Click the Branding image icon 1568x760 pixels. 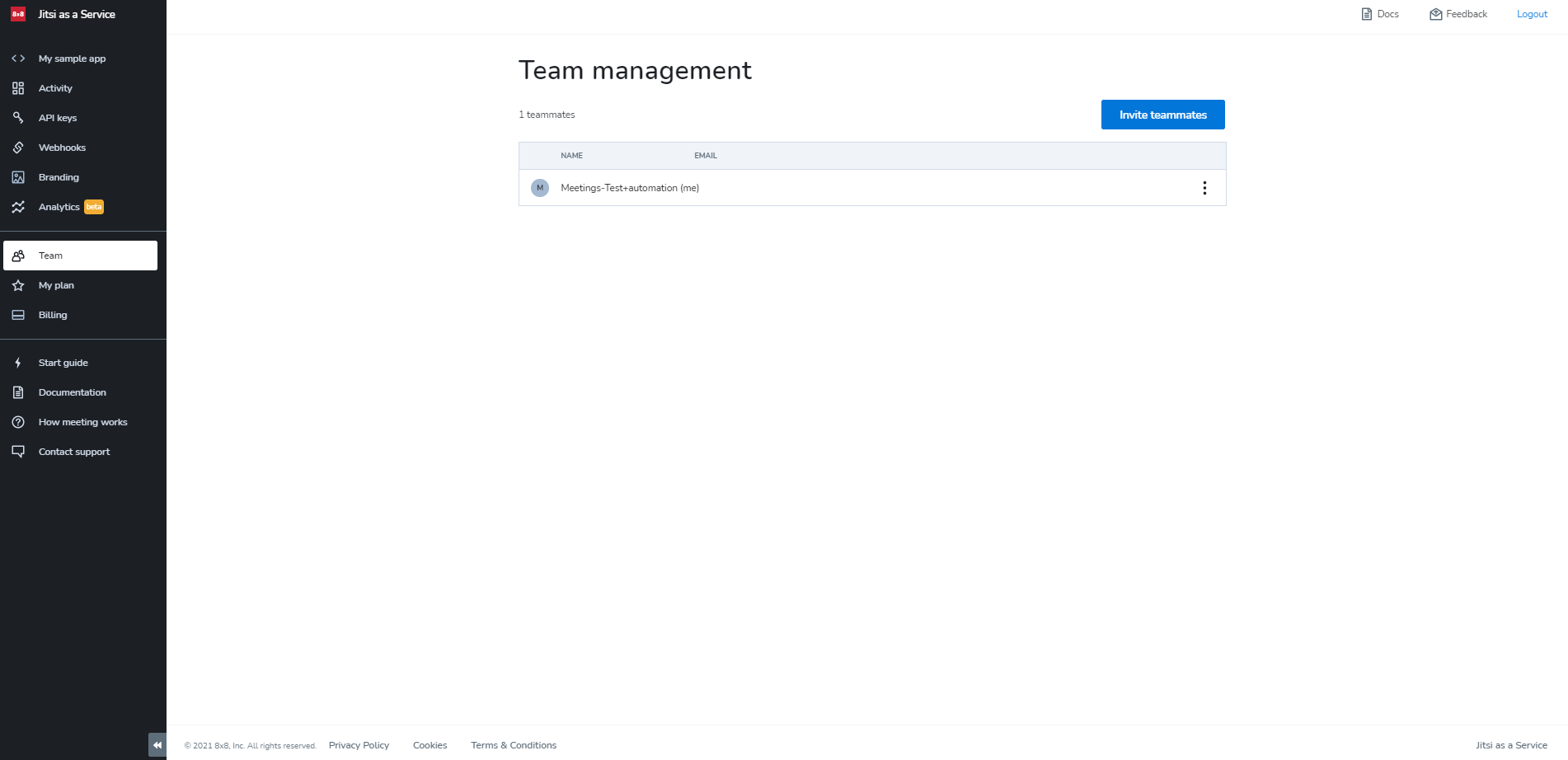(x=18, y=177)
